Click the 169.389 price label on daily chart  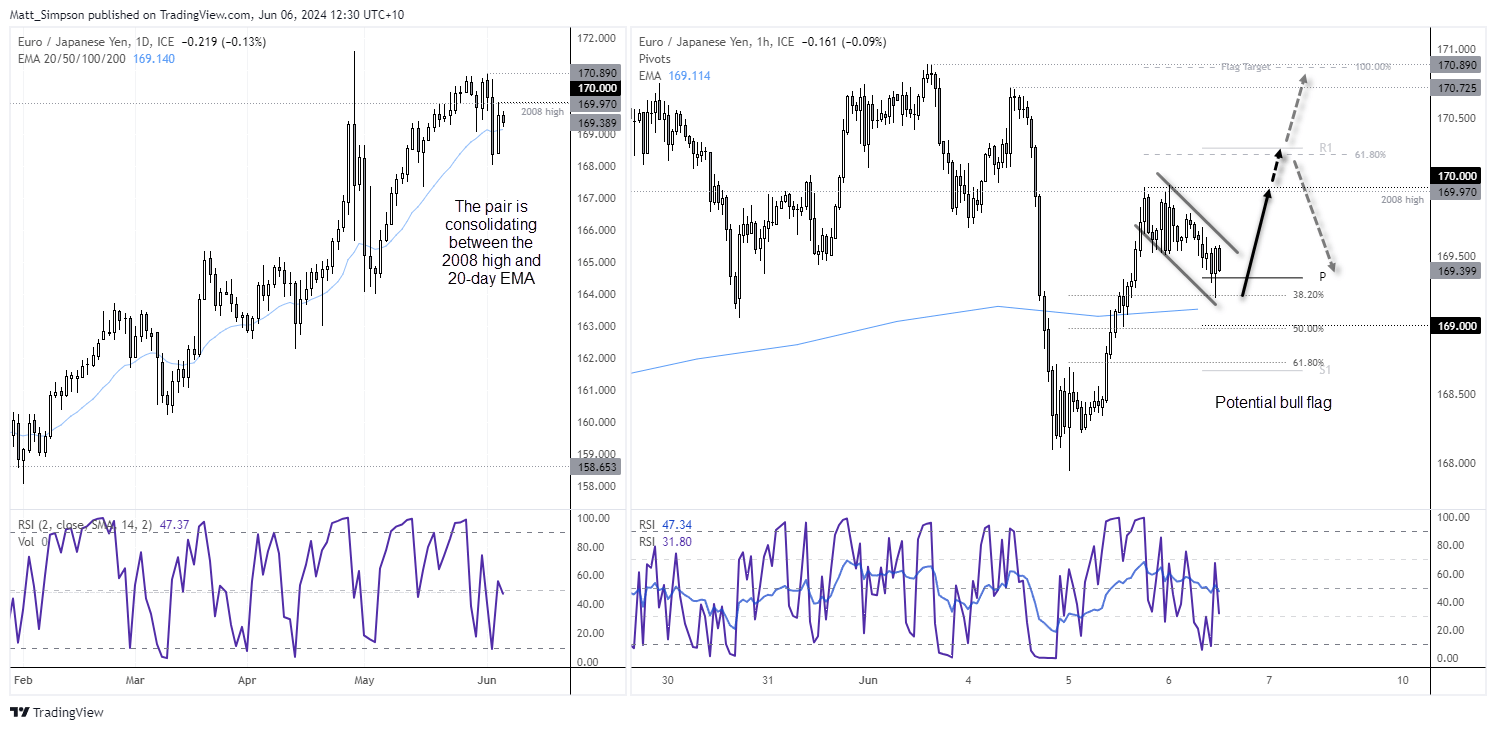[595, 122]
